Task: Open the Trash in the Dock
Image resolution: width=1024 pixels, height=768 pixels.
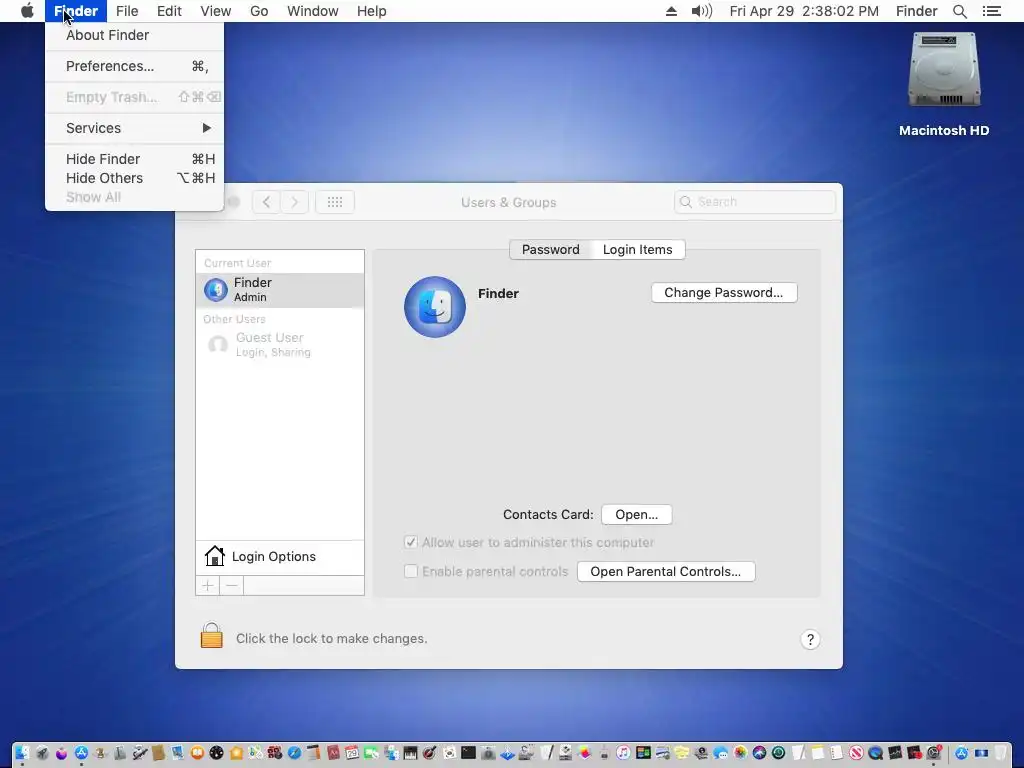Action: (x=1000, y=753)
